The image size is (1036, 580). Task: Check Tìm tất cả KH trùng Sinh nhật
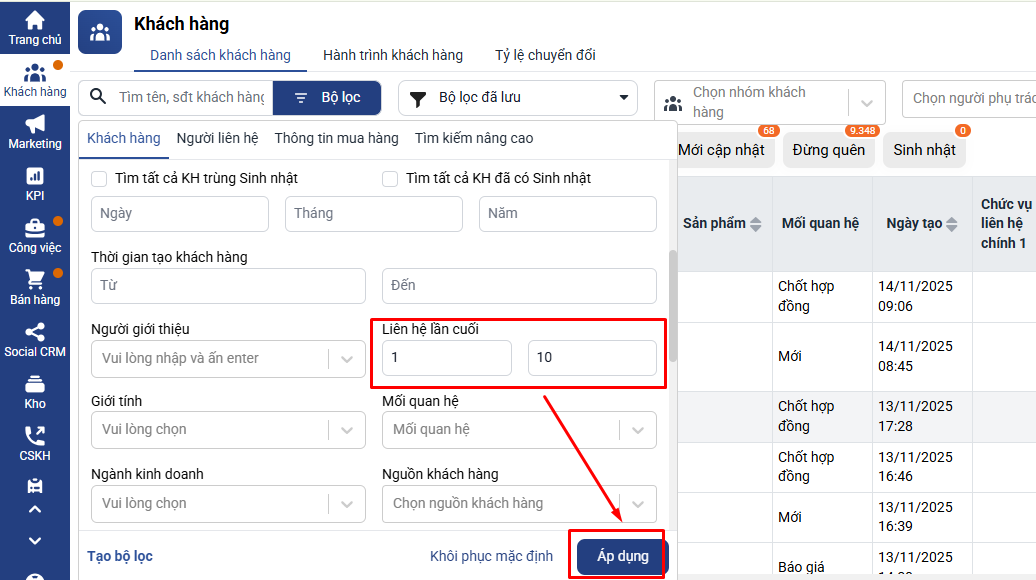99,179
